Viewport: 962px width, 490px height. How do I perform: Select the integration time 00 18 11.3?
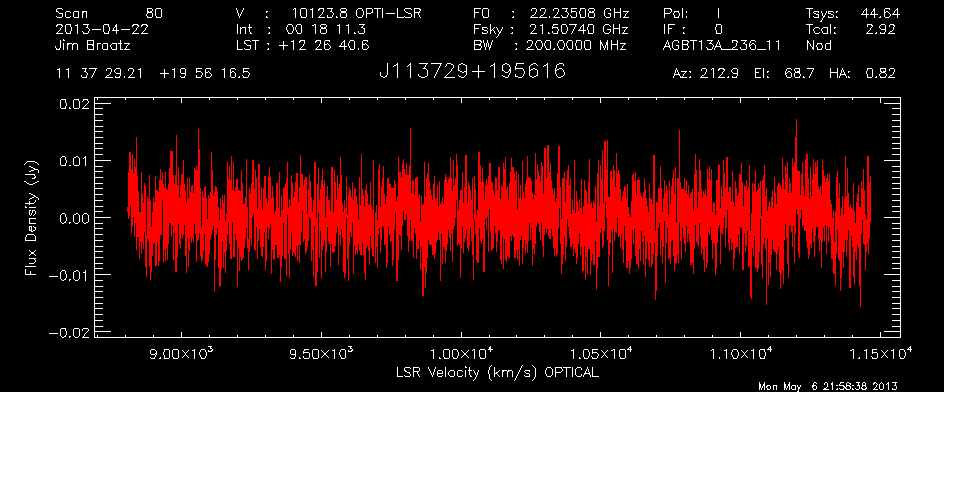click(x=326, y=29)
